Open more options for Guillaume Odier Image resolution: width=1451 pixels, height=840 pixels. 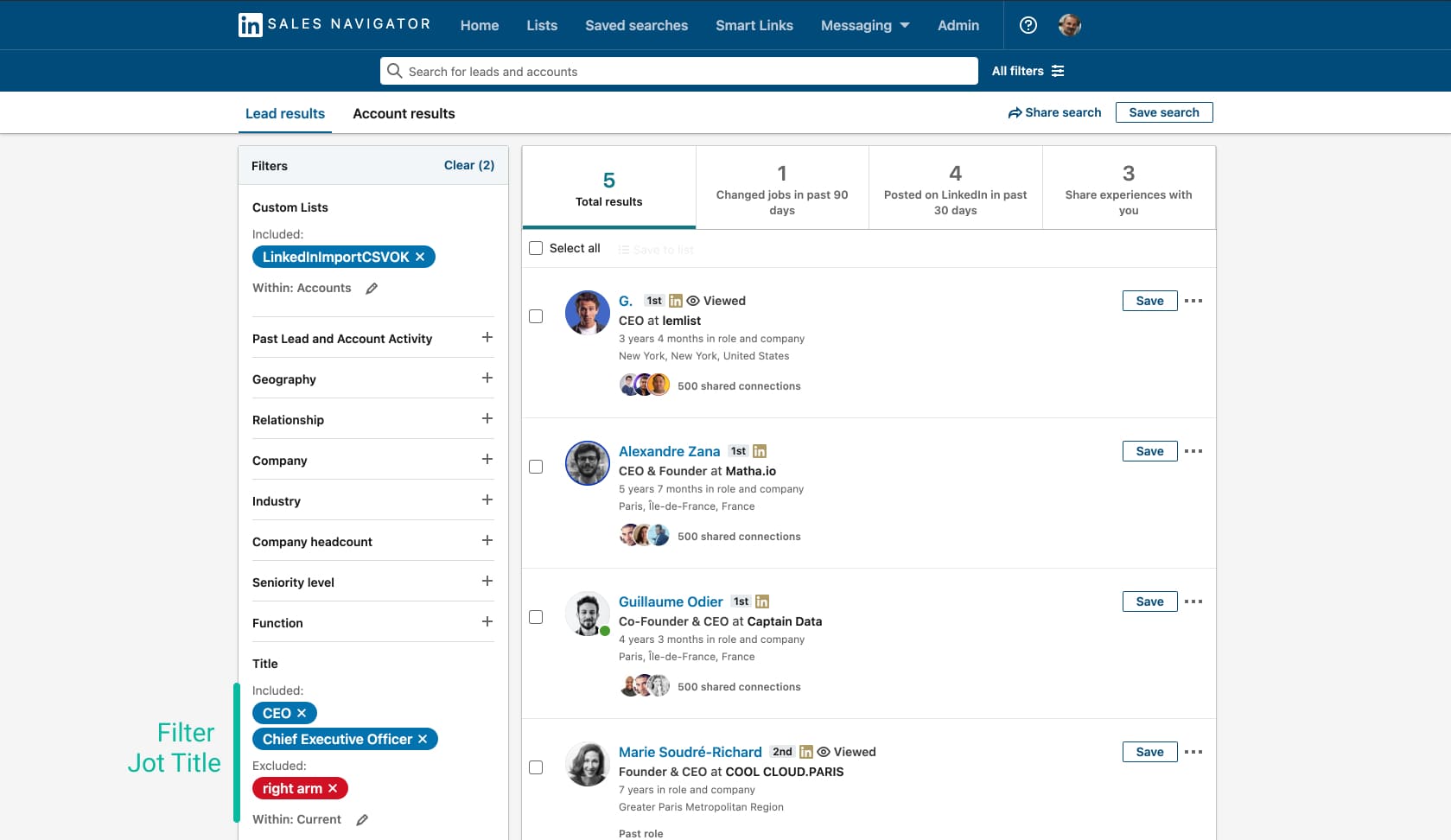click(x=1193, y=601)
